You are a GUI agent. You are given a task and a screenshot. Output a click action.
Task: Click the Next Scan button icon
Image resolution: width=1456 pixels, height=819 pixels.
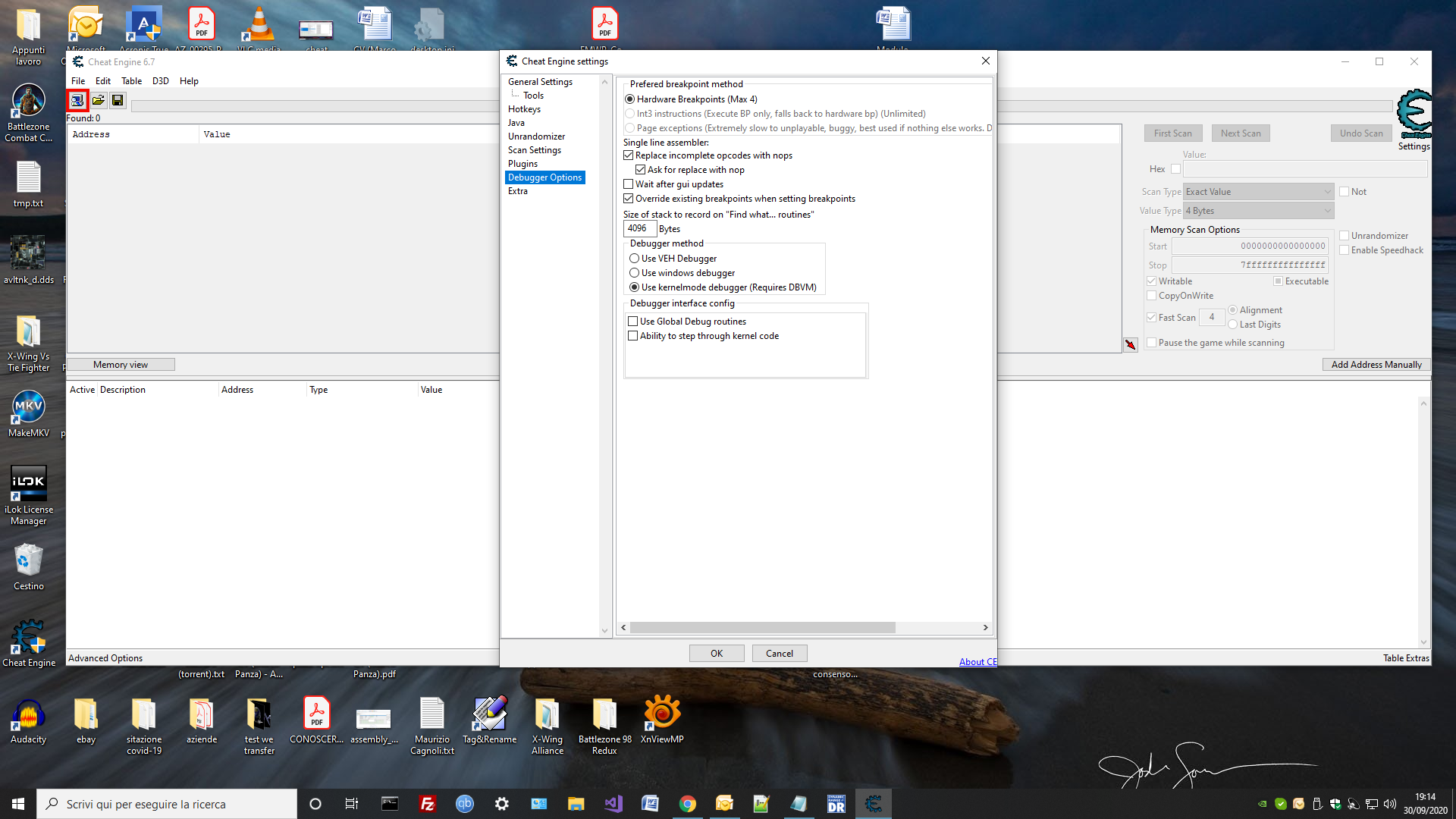pyautogui.click(x=1240, y=133)
